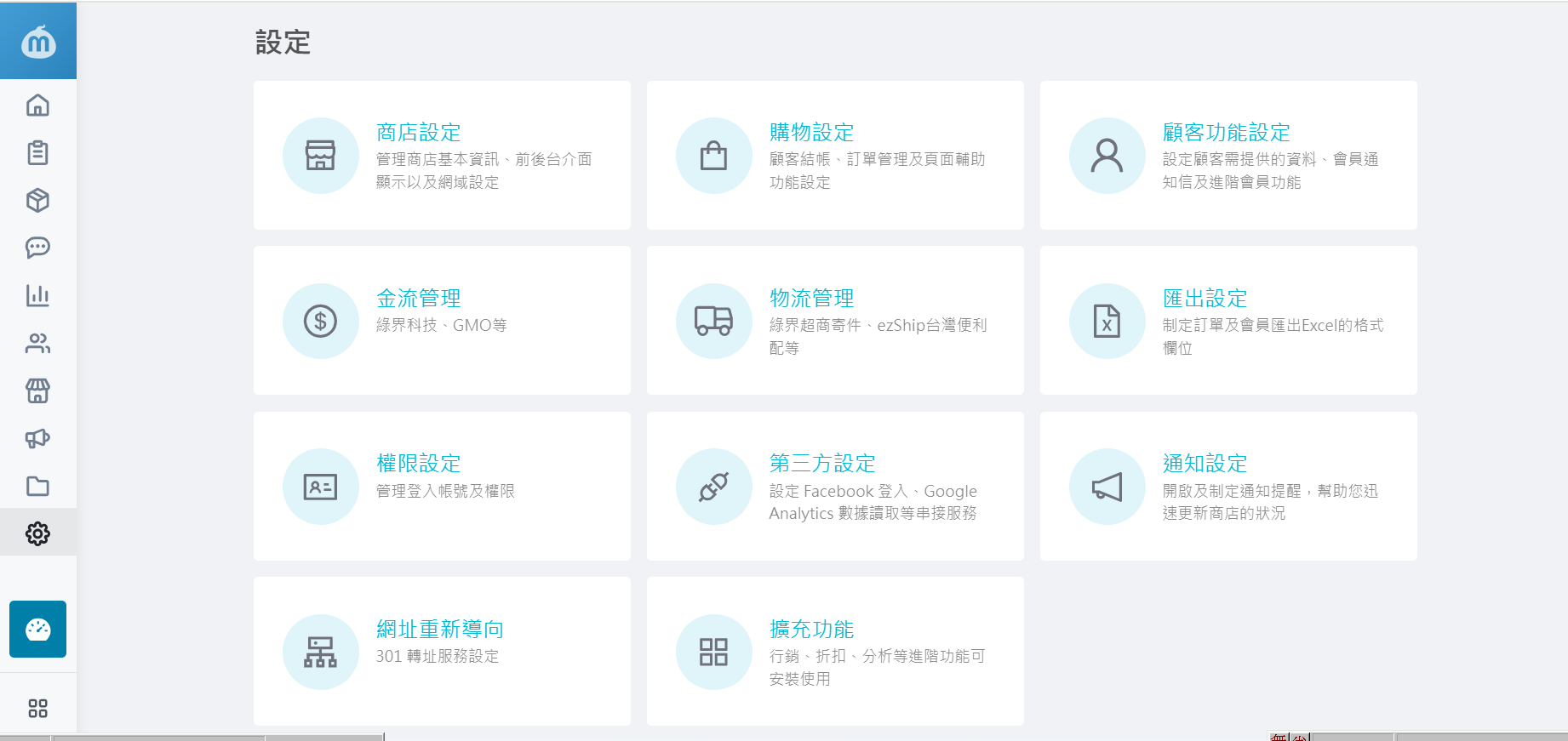The width and height of the screenshot is (1568, 741).
Task: Click the dollar sign 金流管理 icon
Action: tap(320, 322)
